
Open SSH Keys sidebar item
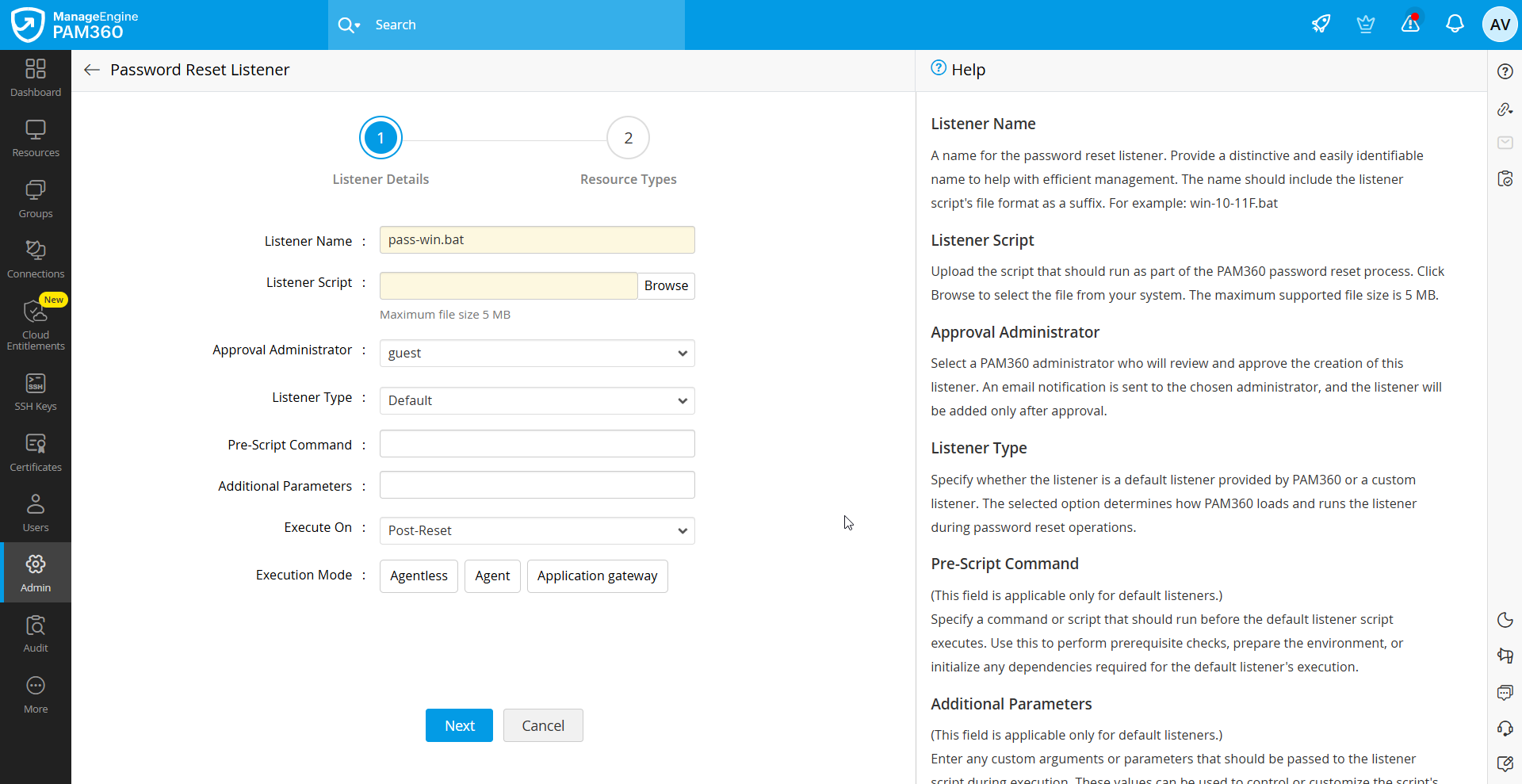pyautogui.click(x=36, y=392)
